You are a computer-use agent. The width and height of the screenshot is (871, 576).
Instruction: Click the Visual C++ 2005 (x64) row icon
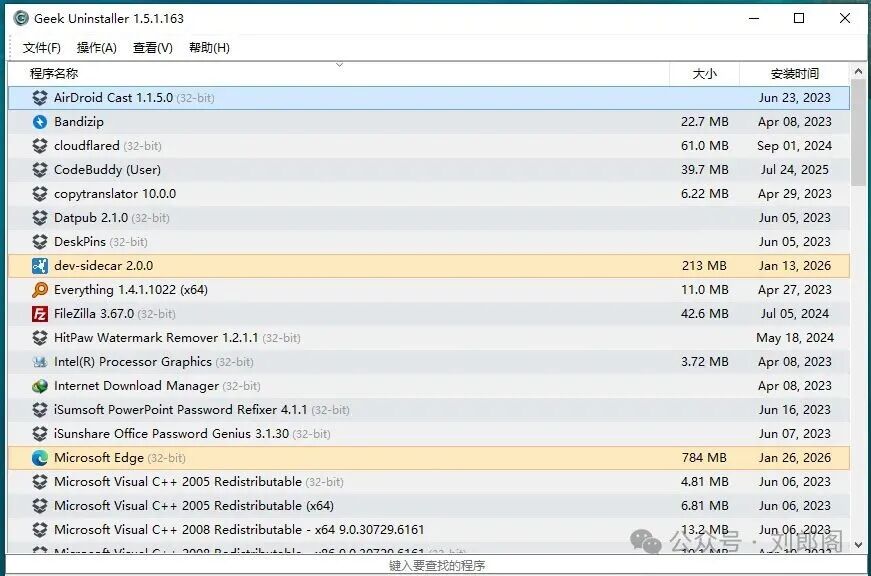(x=40, y=505)
